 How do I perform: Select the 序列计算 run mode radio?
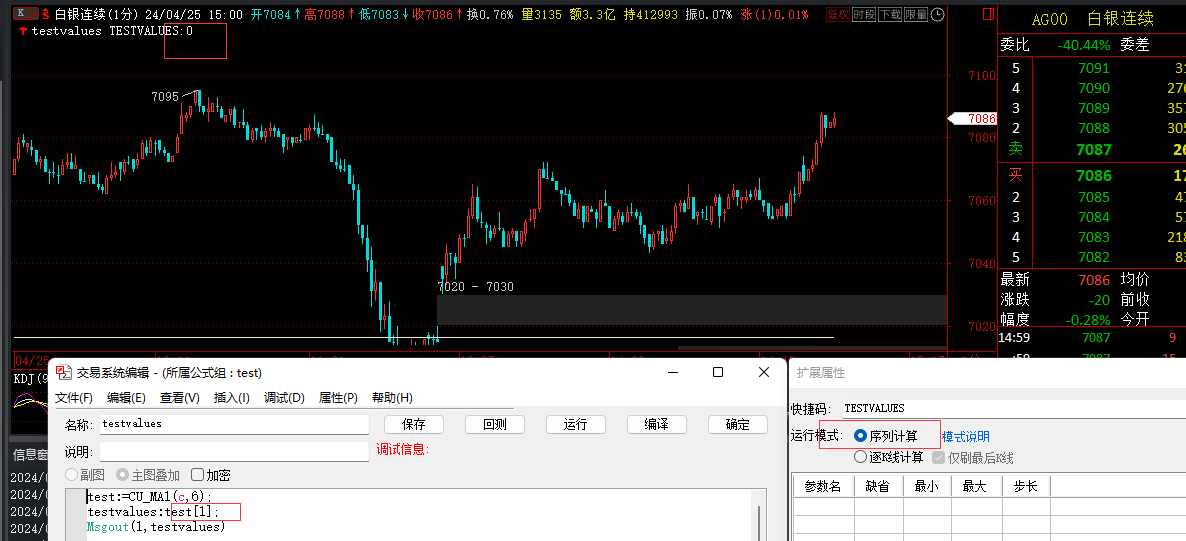(860, 436)
